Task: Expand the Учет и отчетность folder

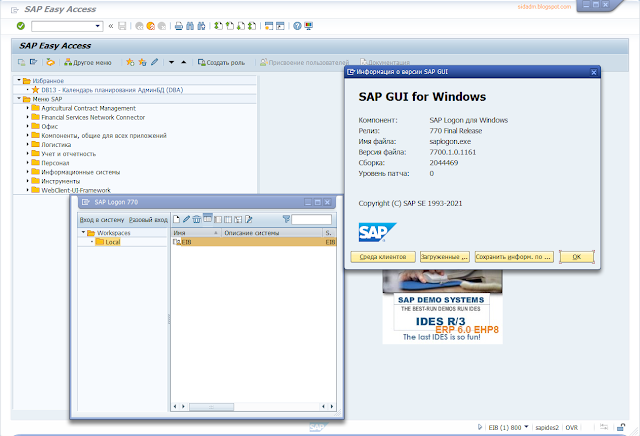Action: (28, 153)
